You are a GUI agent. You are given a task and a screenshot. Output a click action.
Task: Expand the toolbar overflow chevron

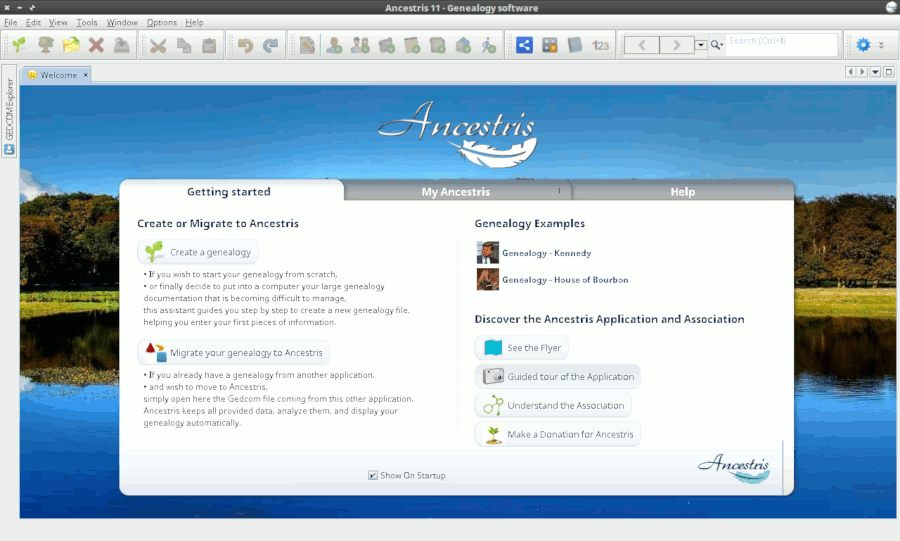click(882, 45)
